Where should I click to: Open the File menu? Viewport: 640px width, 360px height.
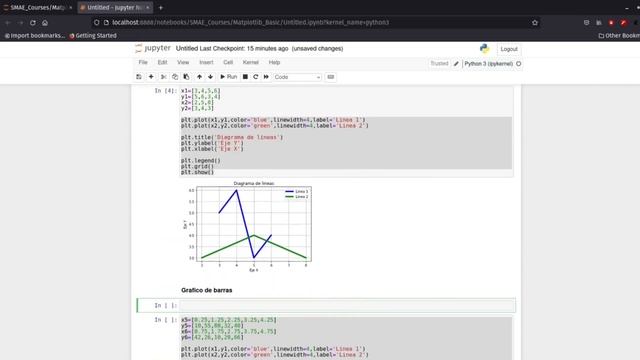click(x=143, y=62)
